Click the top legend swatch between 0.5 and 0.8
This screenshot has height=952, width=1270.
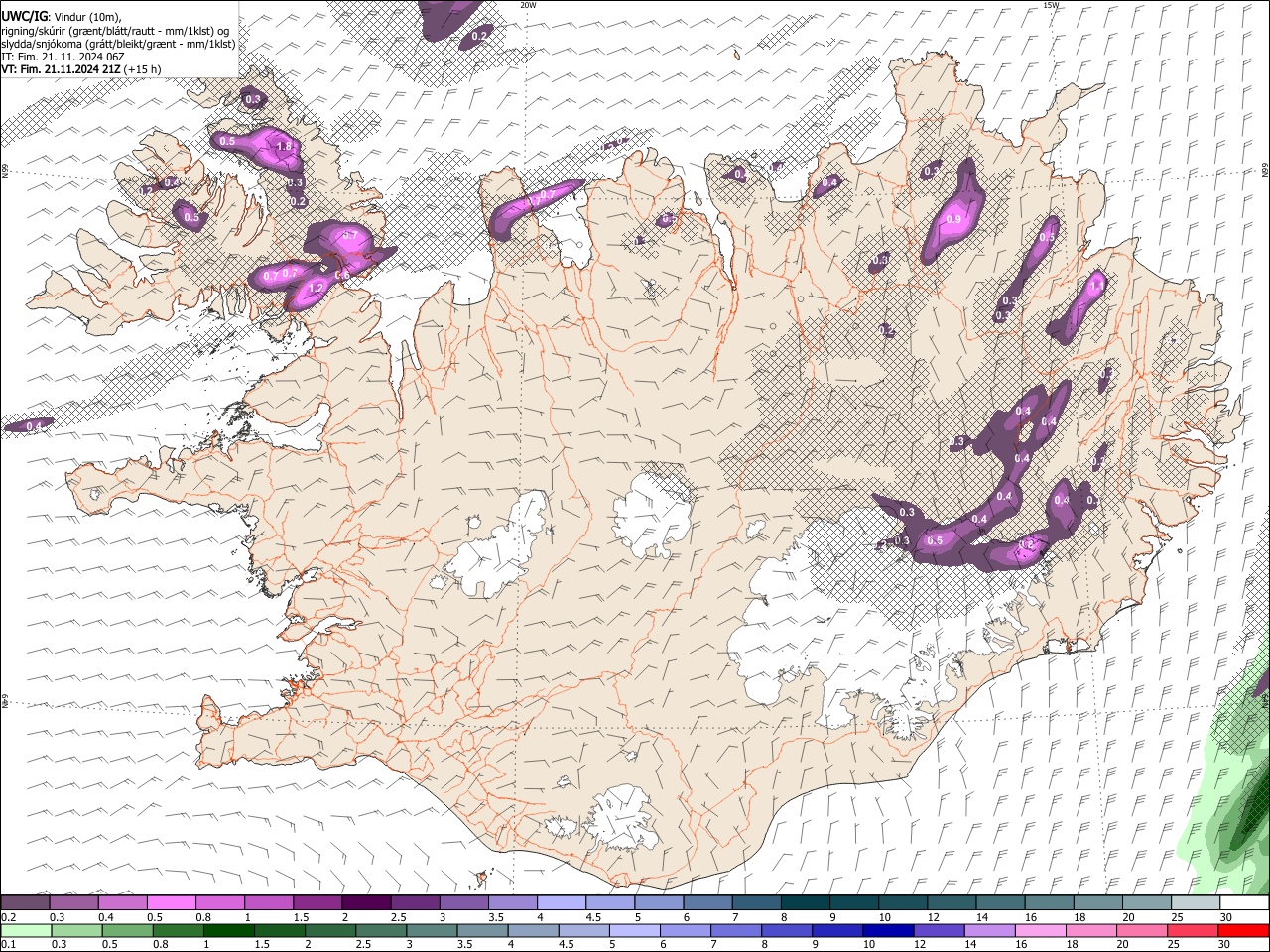tap(171, 903)
